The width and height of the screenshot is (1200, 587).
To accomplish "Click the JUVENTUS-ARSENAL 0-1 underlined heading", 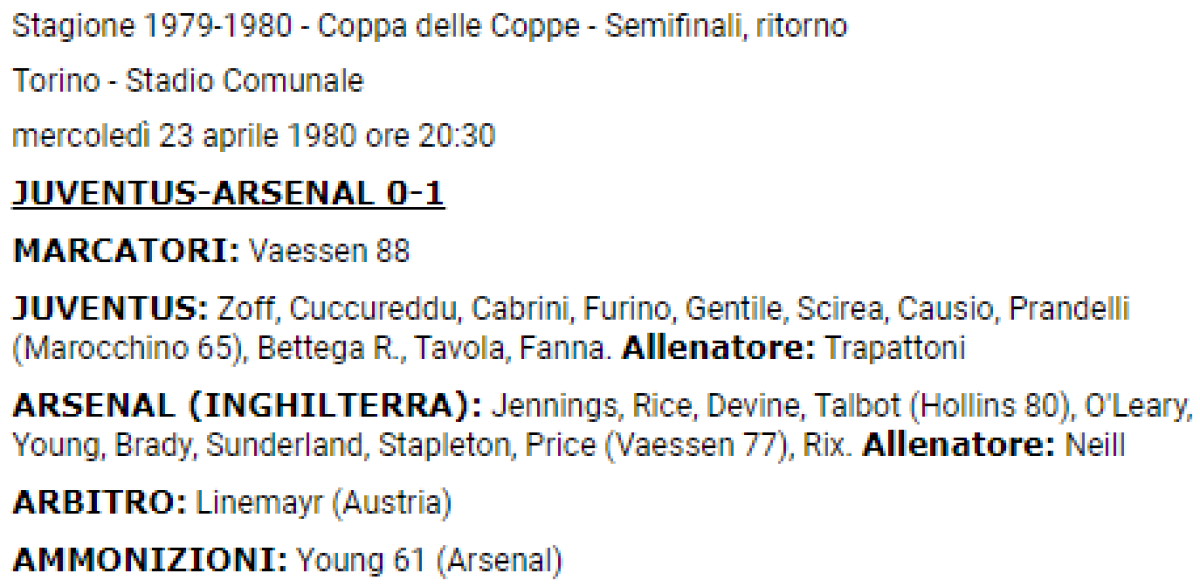I will point(228,193).
